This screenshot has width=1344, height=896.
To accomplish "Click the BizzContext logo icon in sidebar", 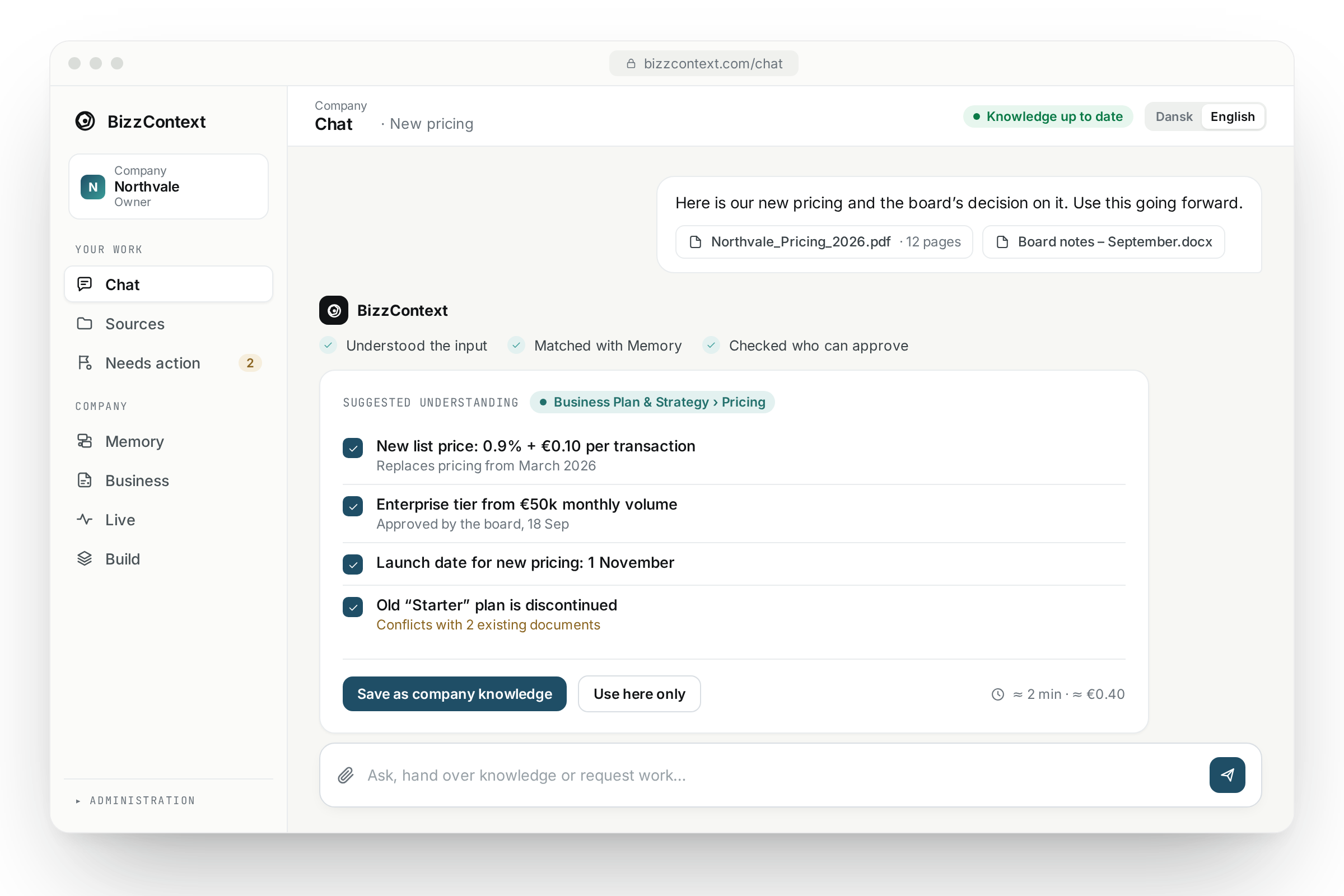I will point(85,121).
